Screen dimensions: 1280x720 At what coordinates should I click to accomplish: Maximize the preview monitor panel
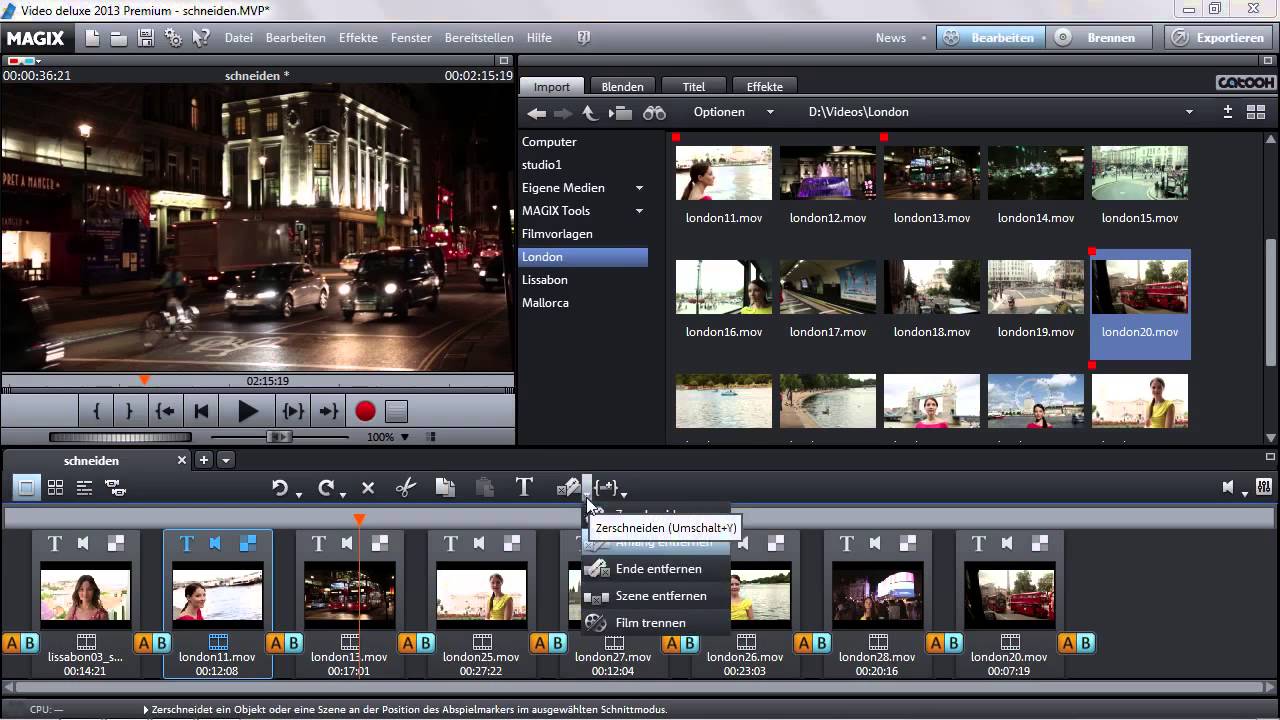tap(504, 61)
